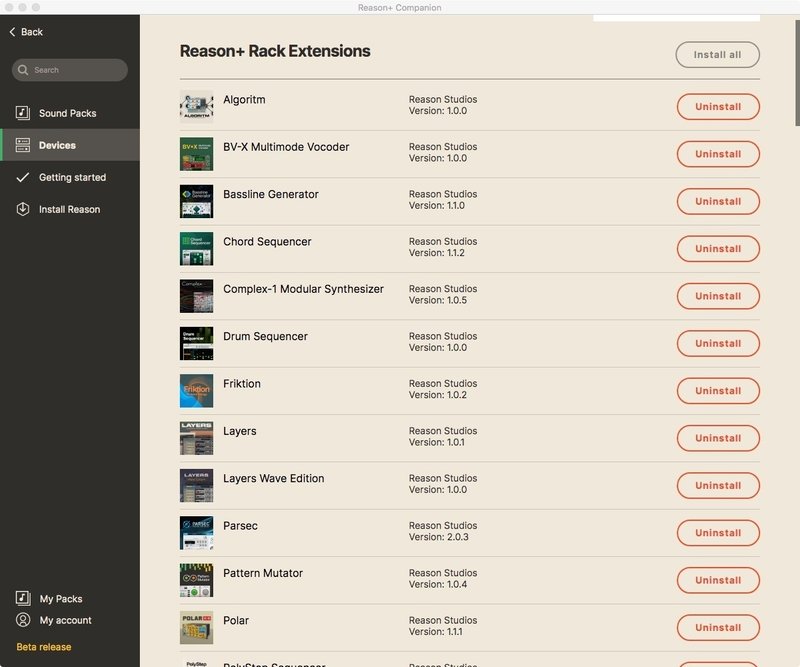Click the Polar name text

(236, 621)
